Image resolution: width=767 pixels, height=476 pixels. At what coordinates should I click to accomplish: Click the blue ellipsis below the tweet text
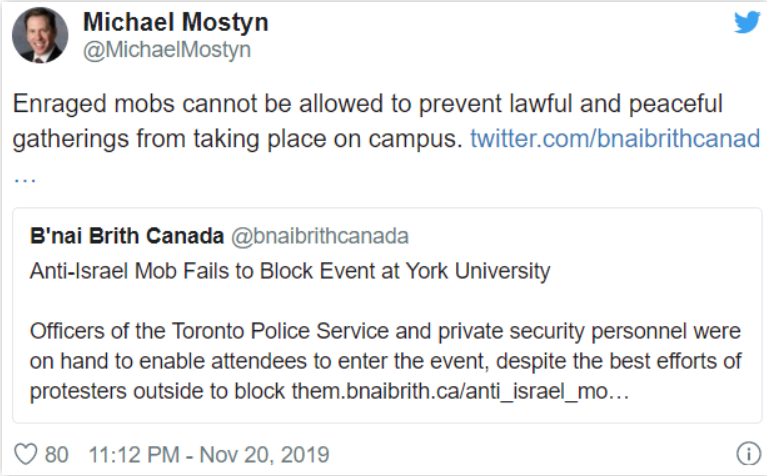coord(25,174)
